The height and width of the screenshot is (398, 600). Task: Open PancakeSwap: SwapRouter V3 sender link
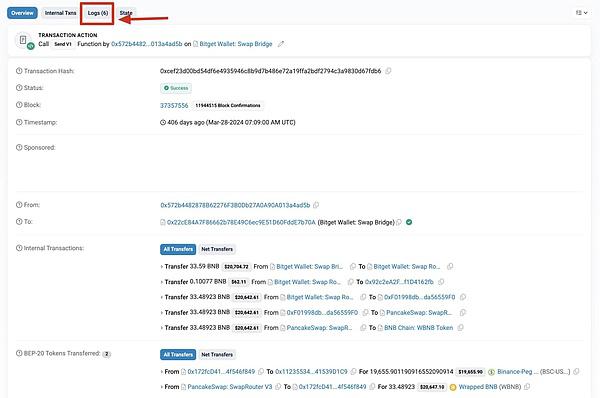coord(230,387)
